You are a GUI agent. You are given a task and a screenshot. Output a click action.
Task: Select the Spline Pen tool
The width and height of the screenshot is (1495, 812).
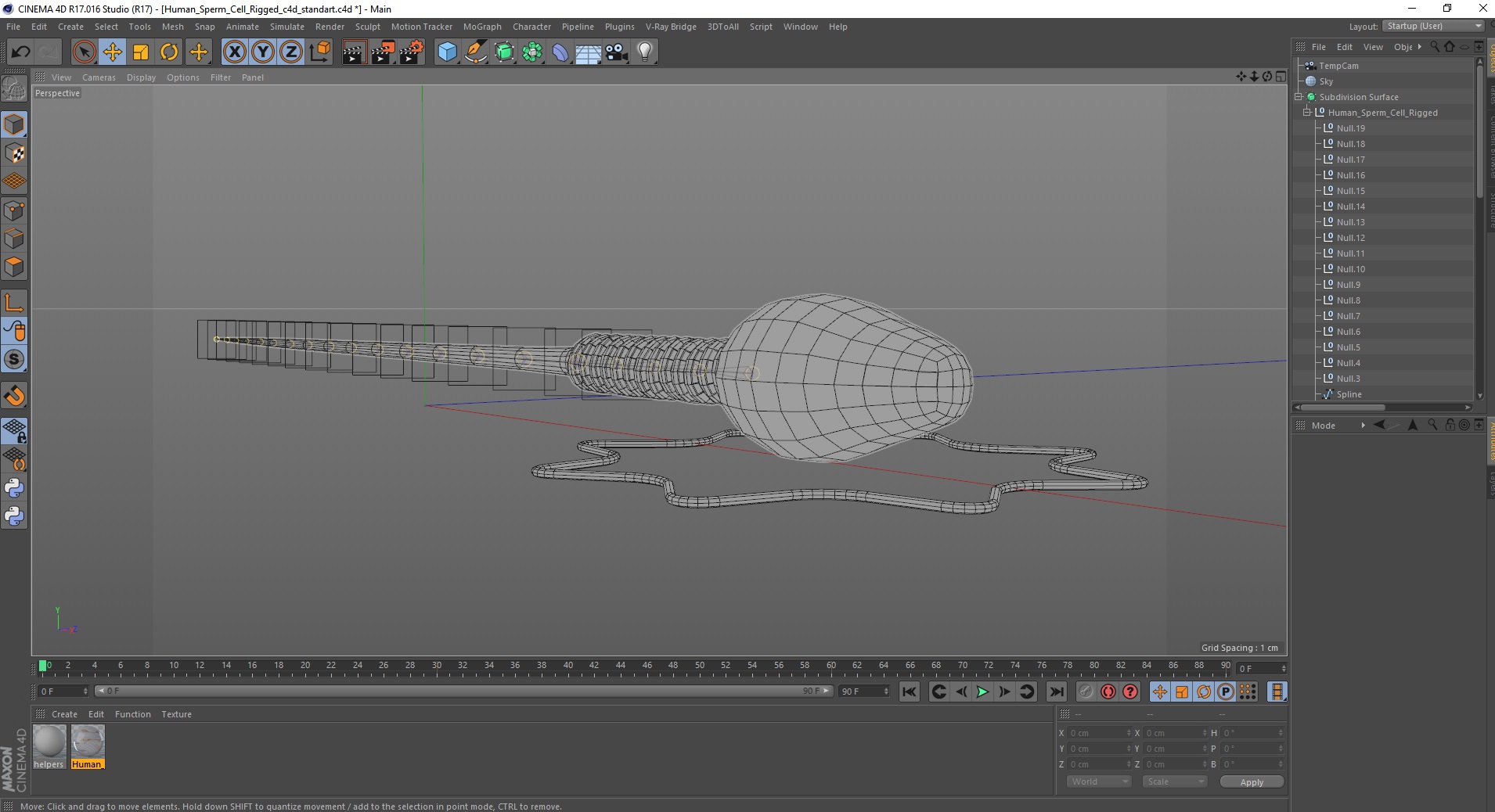[x=476, y=52]
